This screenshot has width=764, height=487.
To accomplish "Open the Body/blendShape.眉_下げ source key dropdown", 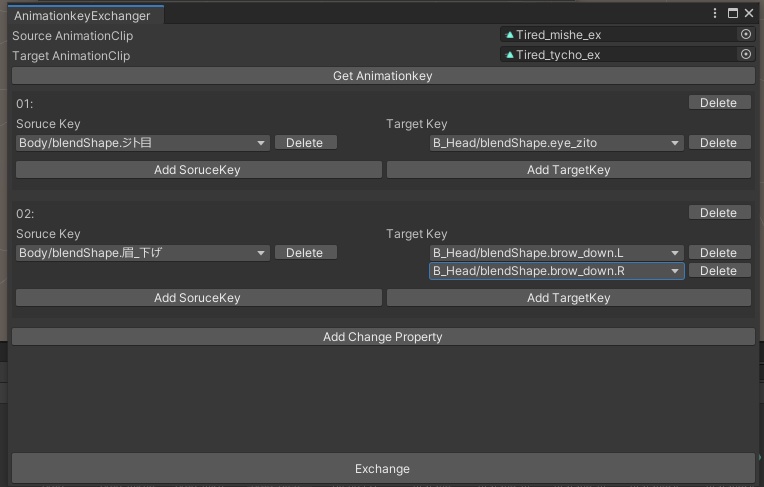I will coord(143,253).
